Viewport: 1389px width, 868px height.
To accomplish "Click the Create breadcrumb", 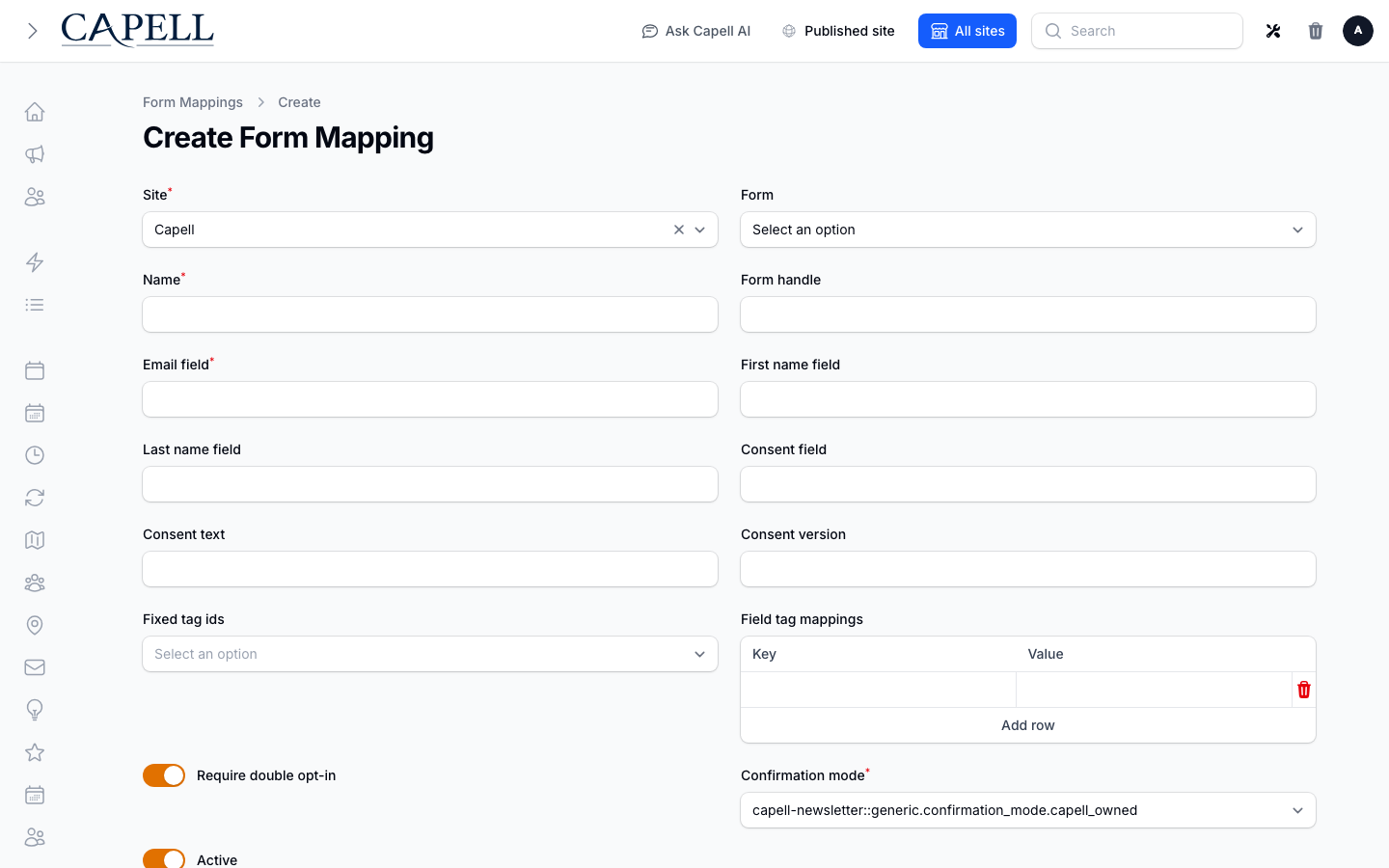I will (x=299, y=102).
